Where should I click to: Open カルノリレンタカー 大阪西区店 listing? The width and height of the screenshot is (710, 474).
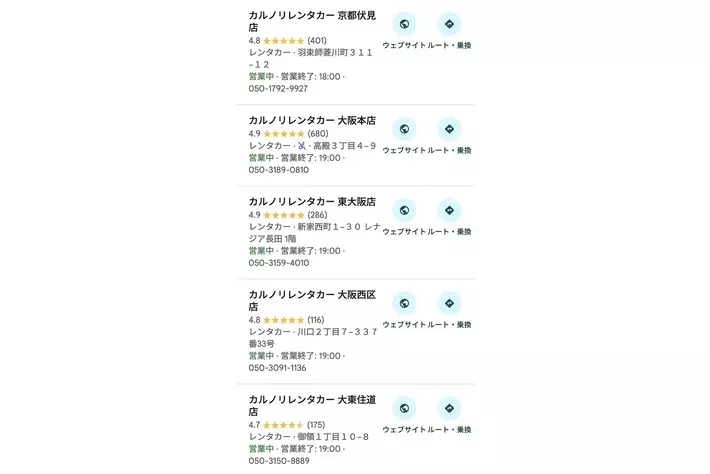point(312,294)
